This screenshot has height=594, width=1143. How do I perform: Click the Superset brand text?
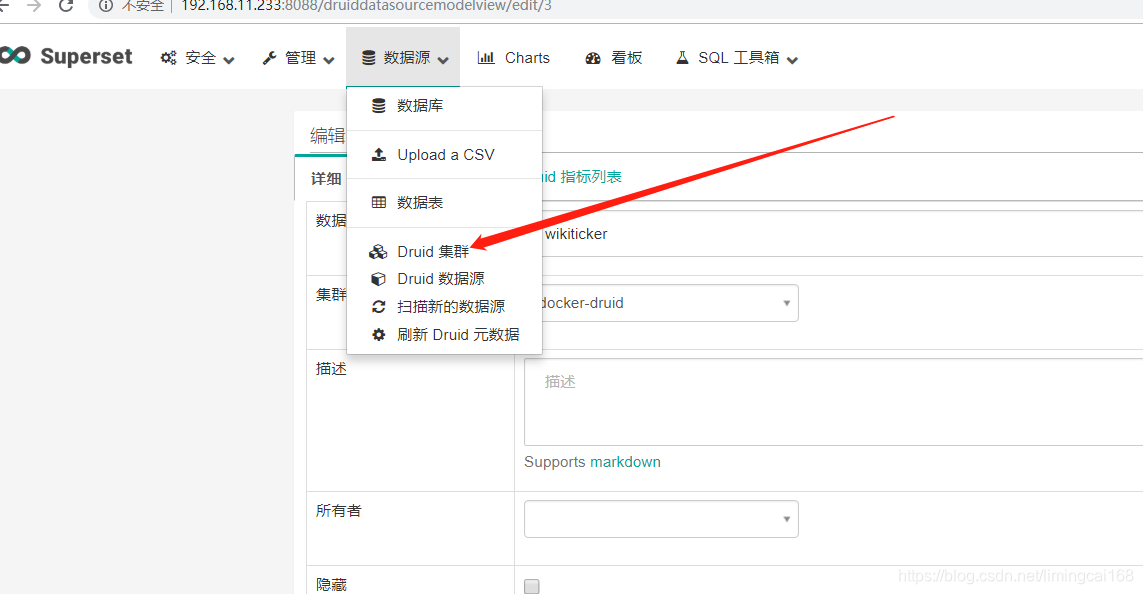coord(87,56)
